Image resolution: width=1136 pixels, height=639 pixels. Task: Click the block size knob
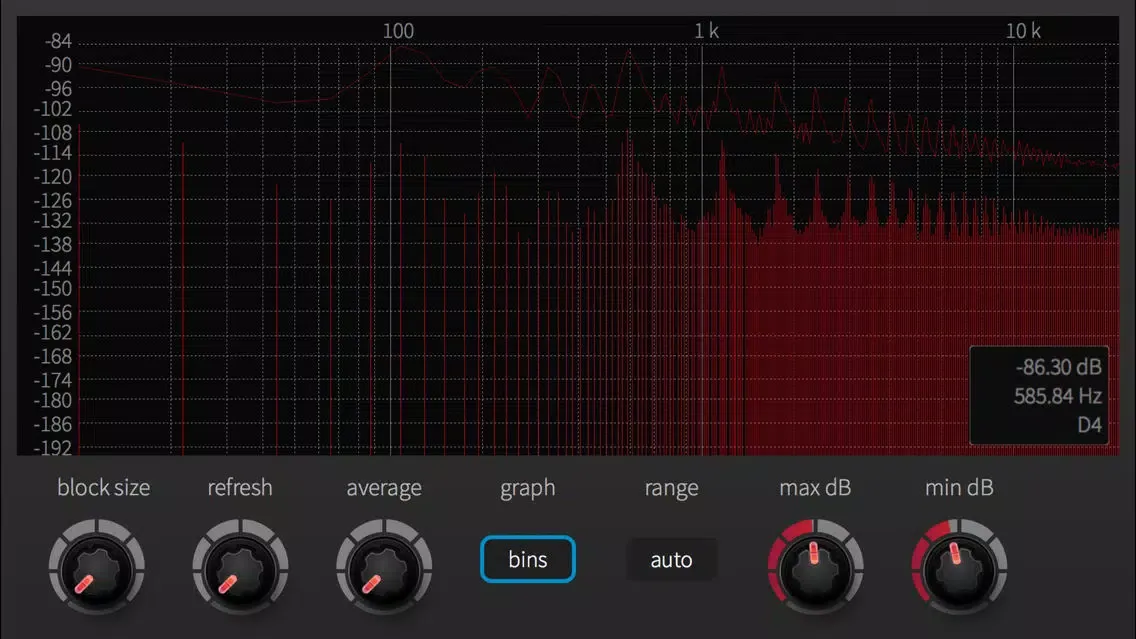coord(96,567)
